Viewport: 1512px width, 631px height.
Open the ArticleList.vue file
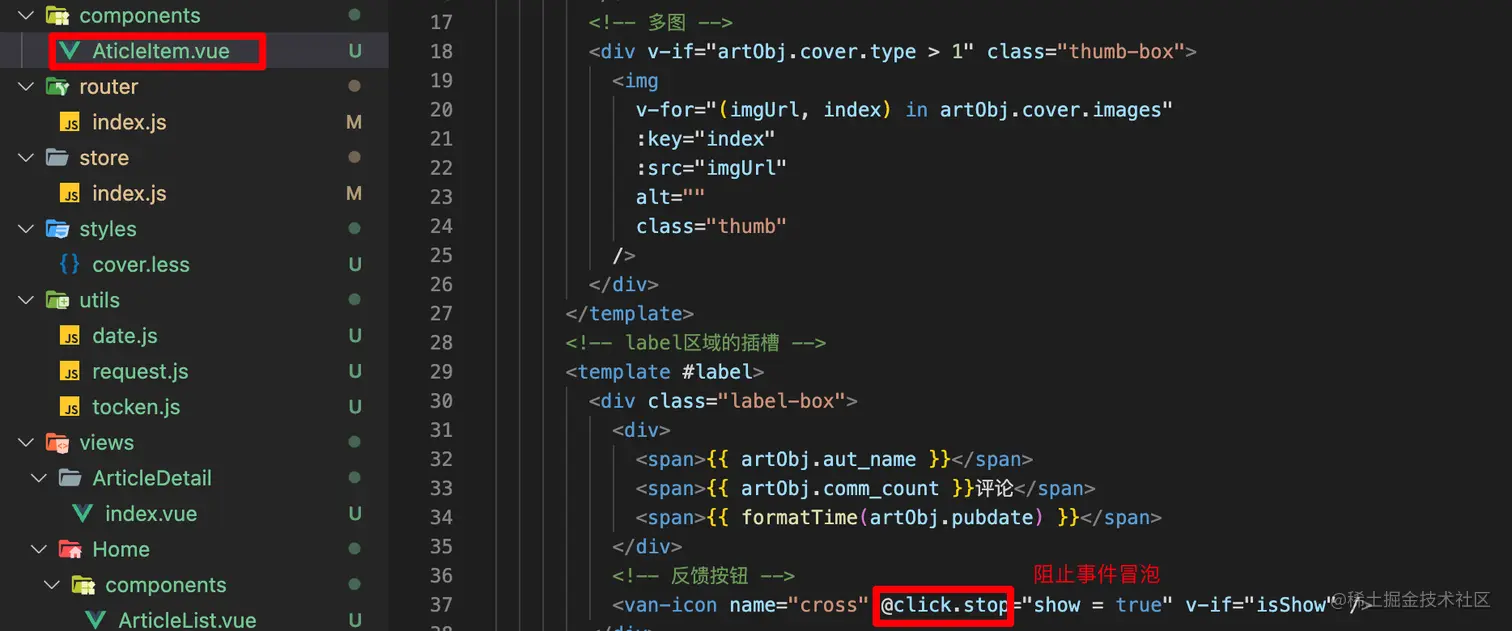(x=187, y=620)
